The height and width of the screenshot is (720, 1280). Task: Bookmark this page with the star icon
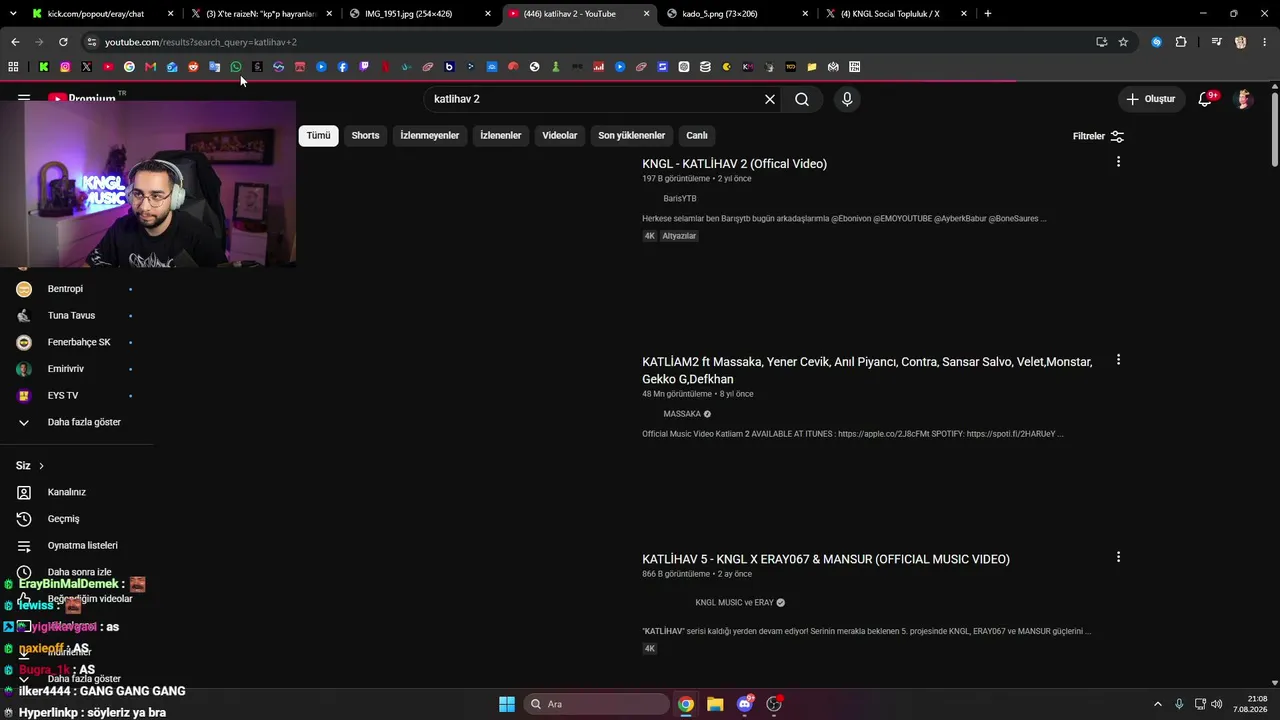pyautogui.click(x=1123, y=42)
